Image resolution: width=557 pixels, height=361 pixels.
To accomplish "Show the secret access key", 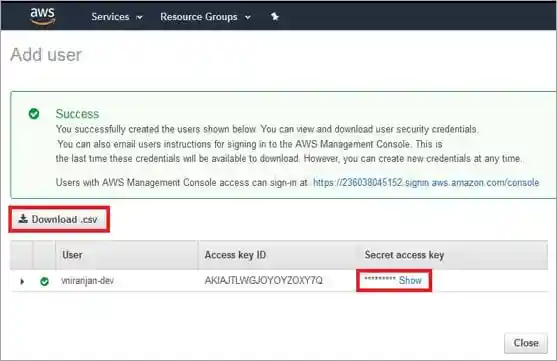I will [x=410, y=280].
